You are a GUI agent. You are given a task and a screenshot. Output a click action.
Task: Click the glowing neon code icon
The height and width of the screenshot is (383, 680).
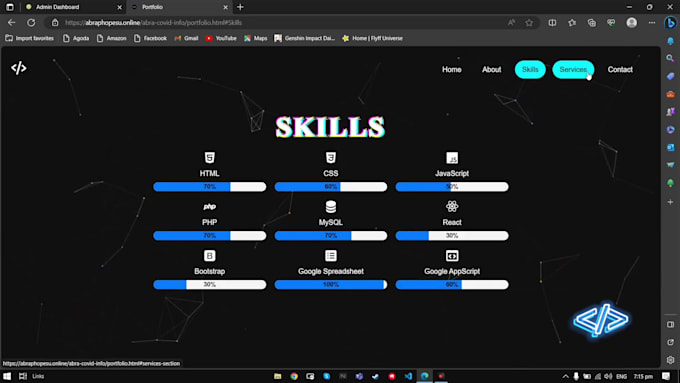point(601,320)
